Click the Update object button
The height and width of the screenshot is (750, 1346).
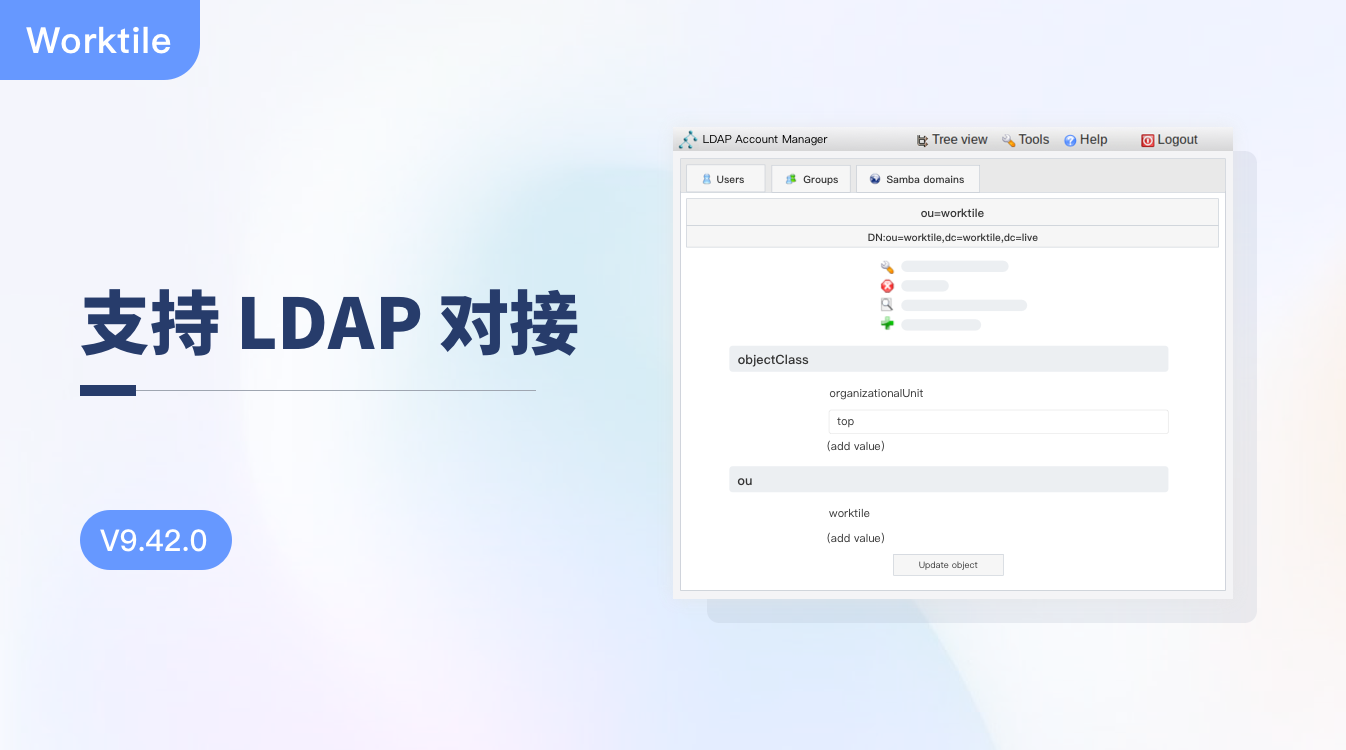948,565
